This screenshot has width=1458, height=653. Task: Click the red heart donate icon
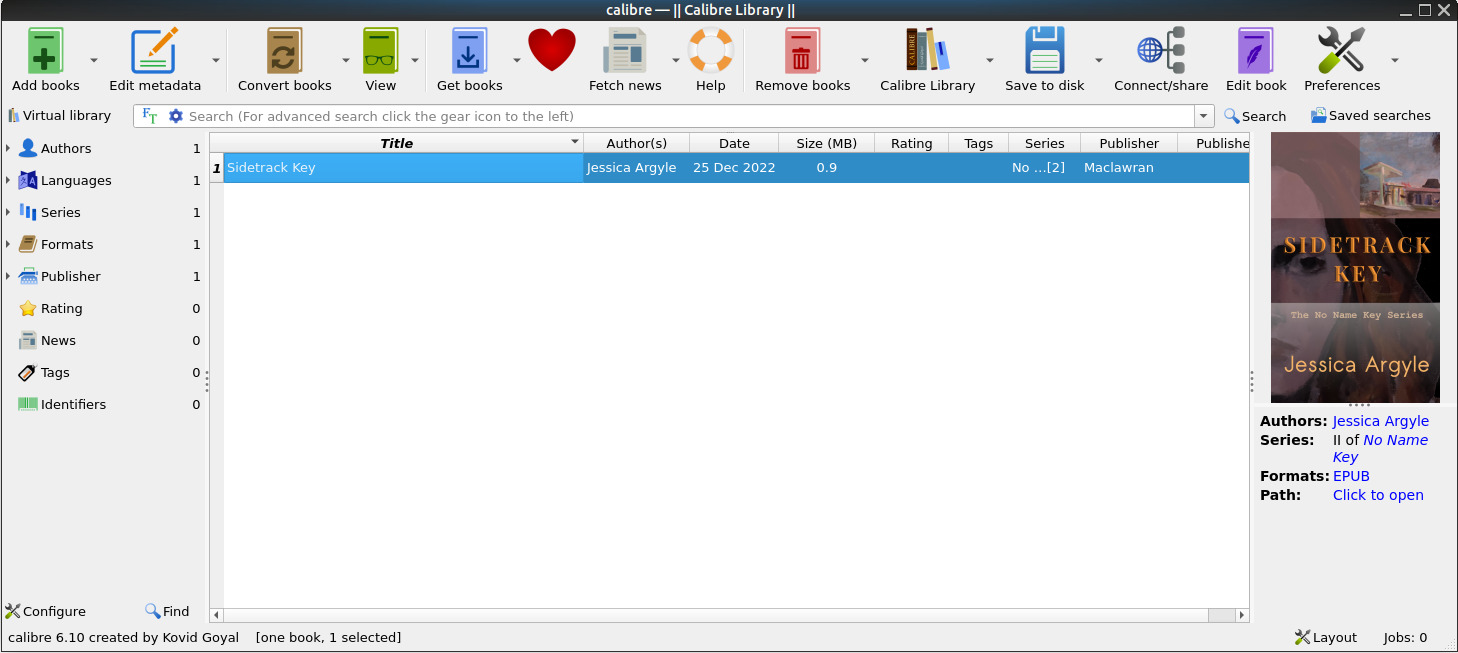pyautogui.click(x=552, y=50)
